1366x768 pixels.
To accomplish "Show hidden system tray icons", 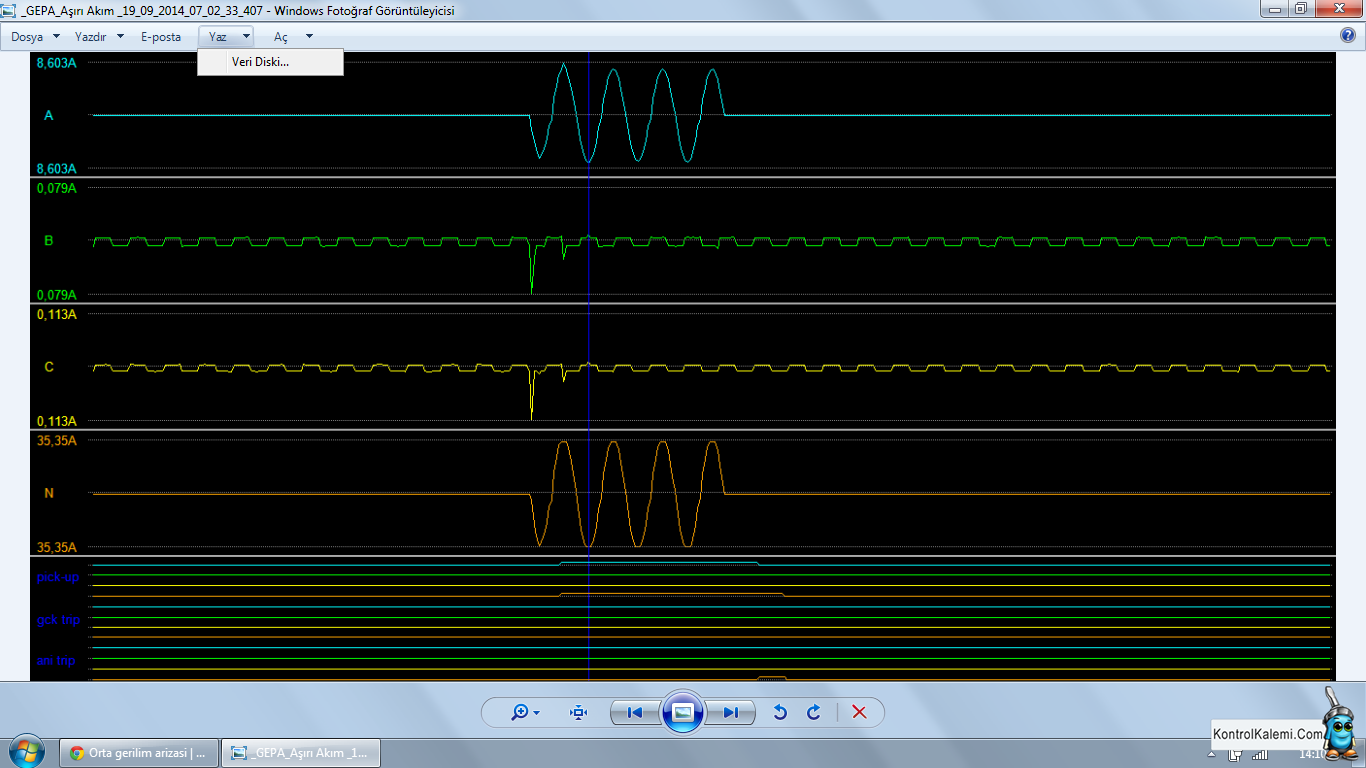I will [1209, 754].
